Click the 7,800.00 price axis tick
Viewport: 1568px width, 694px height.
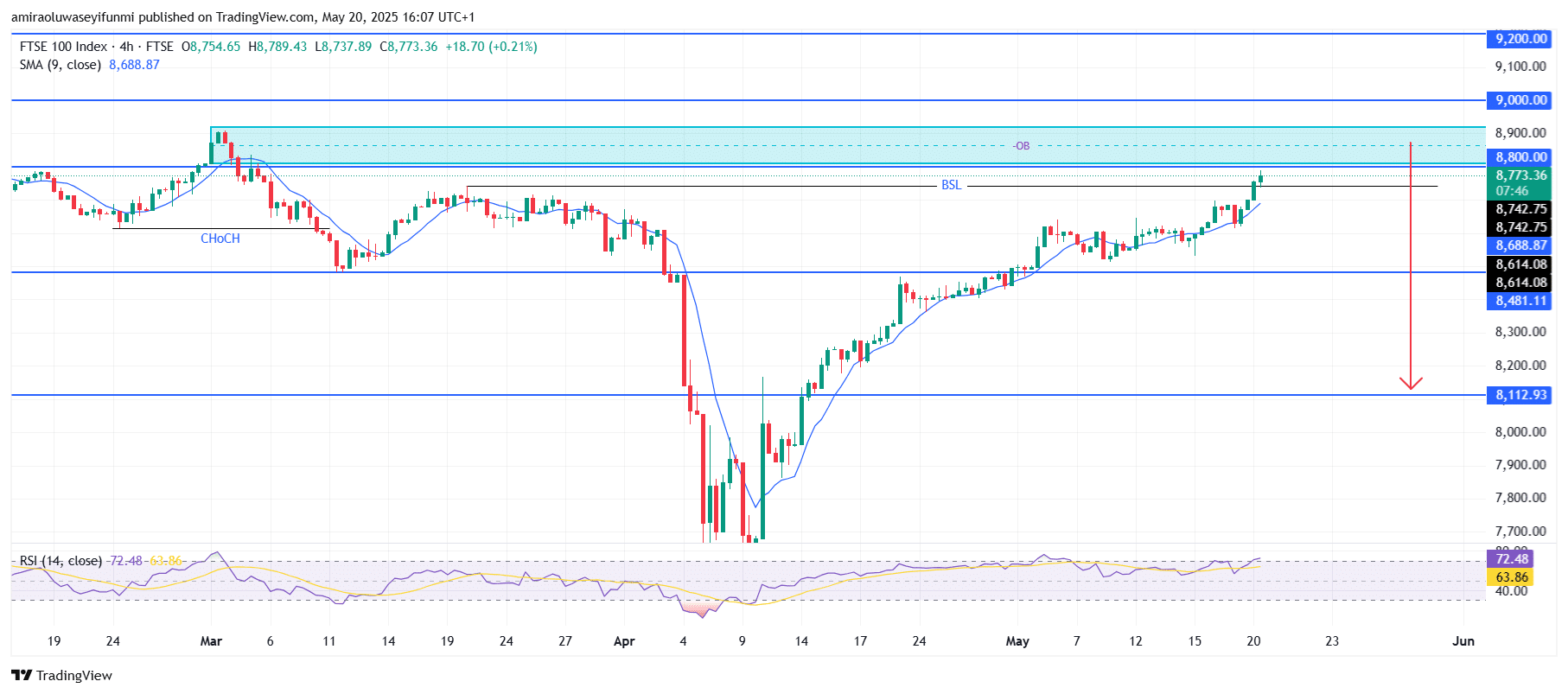tap(1520, 498)
